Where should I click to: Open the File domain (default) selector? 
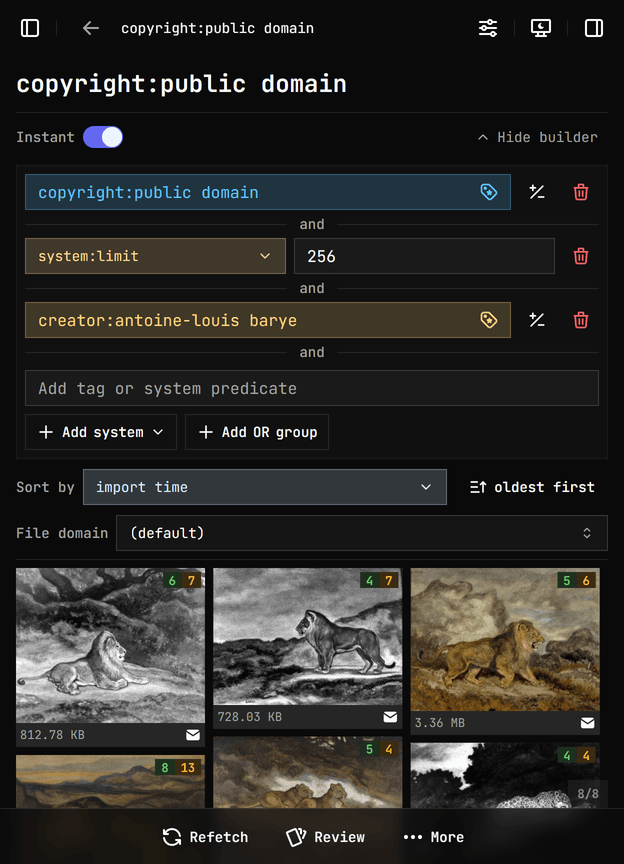[362, 533]
